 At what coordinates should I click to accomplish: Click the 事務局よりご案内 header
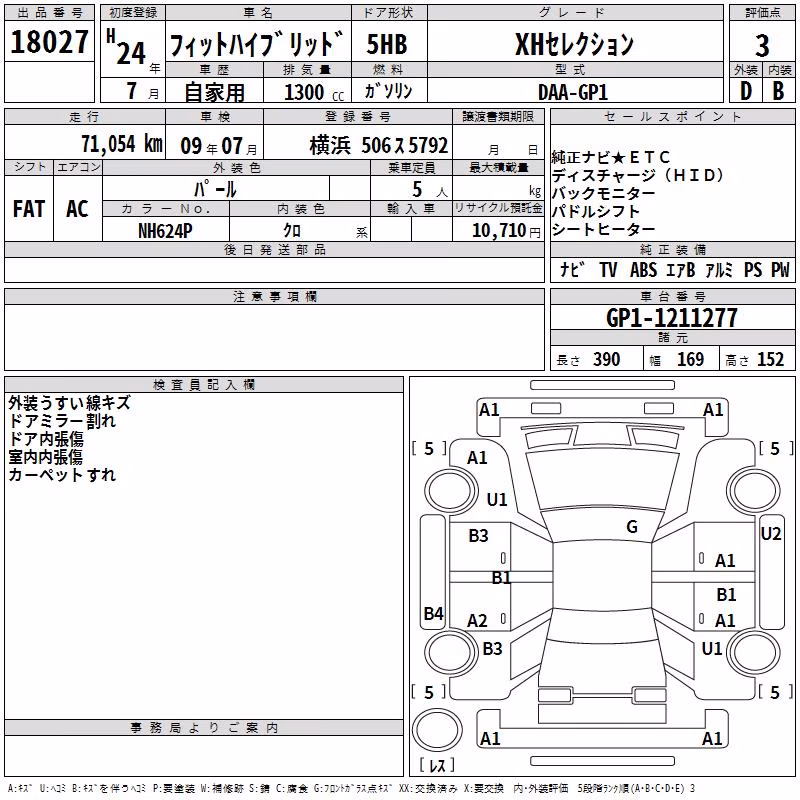click(204, 728)
